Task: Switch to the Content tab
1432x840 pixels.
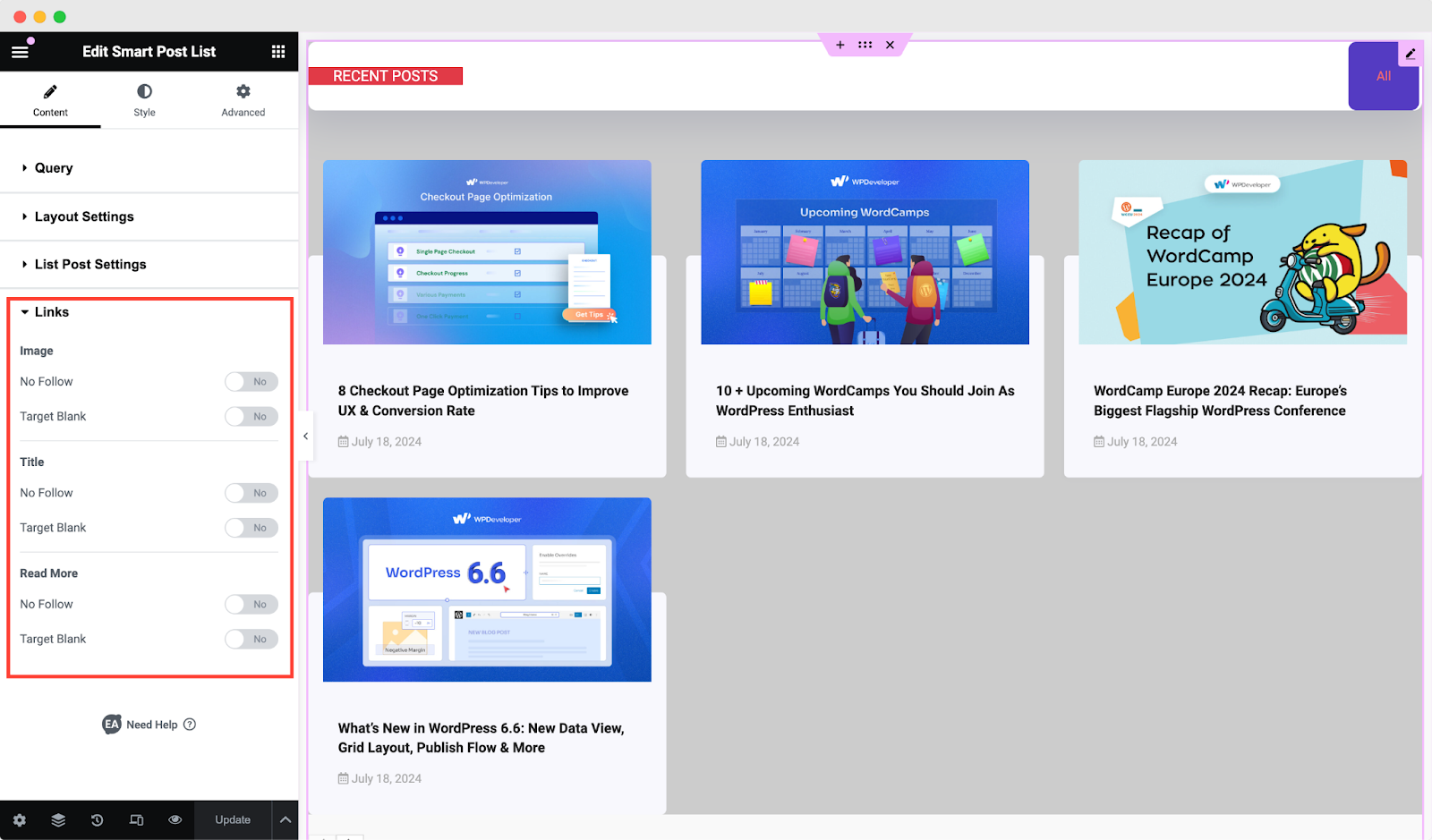Action: 50,100
